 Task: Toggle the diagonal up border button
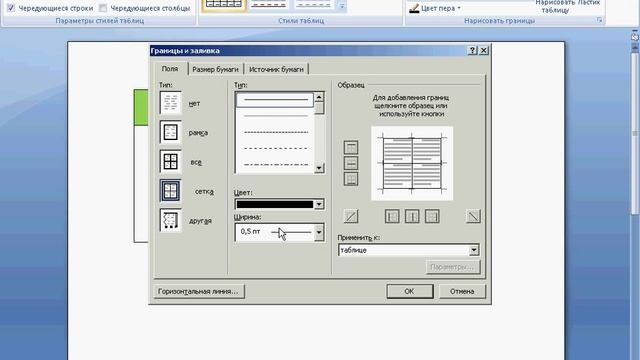[x=351, y=216]
